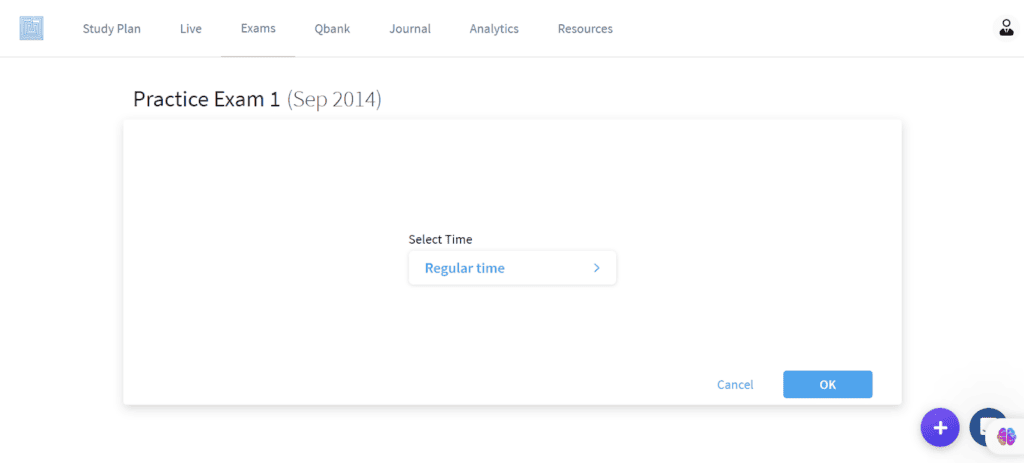Switch to the Live tab
Viewport: 1024px width, 463px height.
(x=191, y=29)
